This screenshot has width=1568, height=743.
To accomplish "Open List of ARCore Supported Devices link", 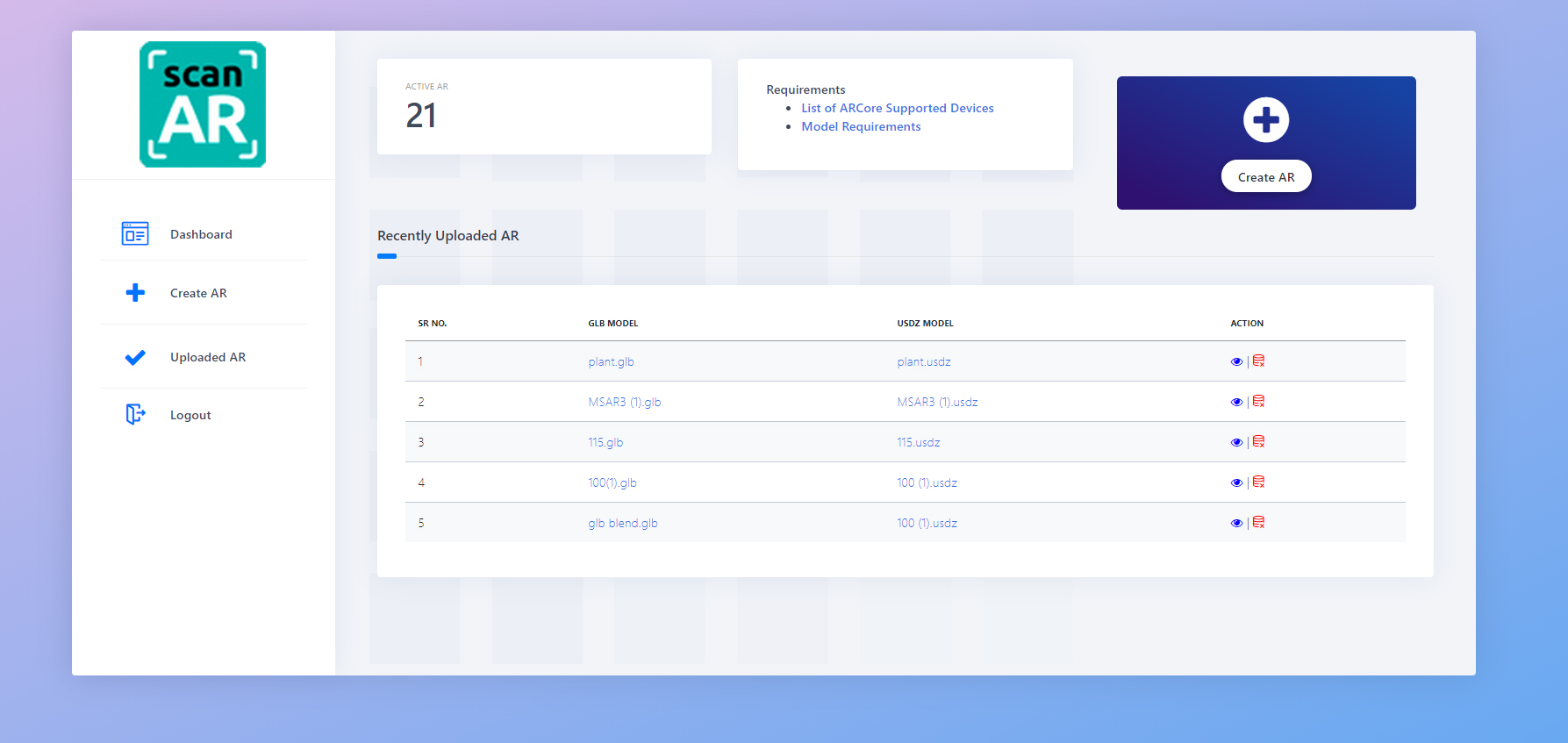I will pos(898,108).
